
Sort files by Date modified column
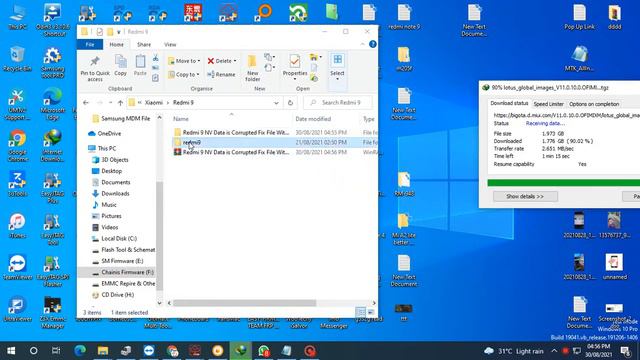click(313, 119)
